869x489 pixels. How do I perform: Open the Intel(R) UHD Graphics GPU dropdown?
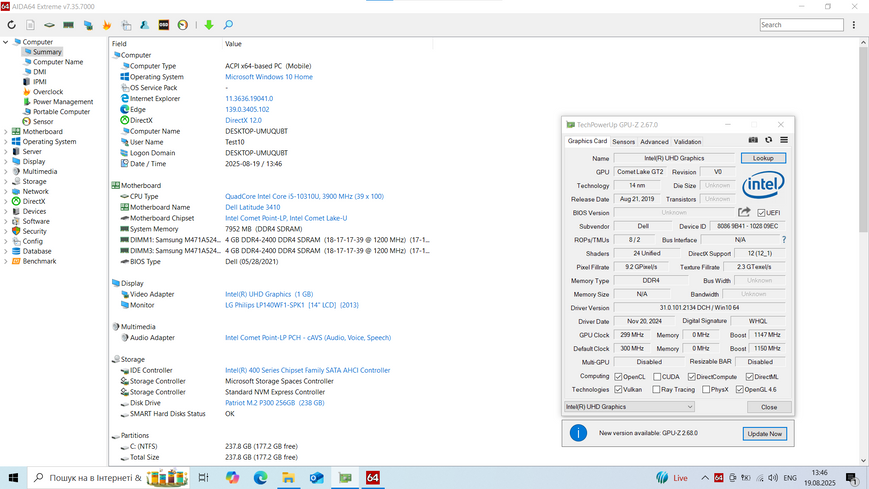629,406
